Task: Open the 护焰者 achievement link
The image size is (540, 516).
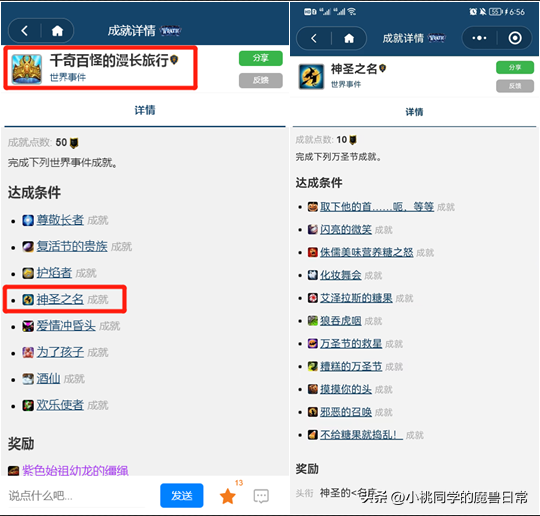Action: click(54, 273)
